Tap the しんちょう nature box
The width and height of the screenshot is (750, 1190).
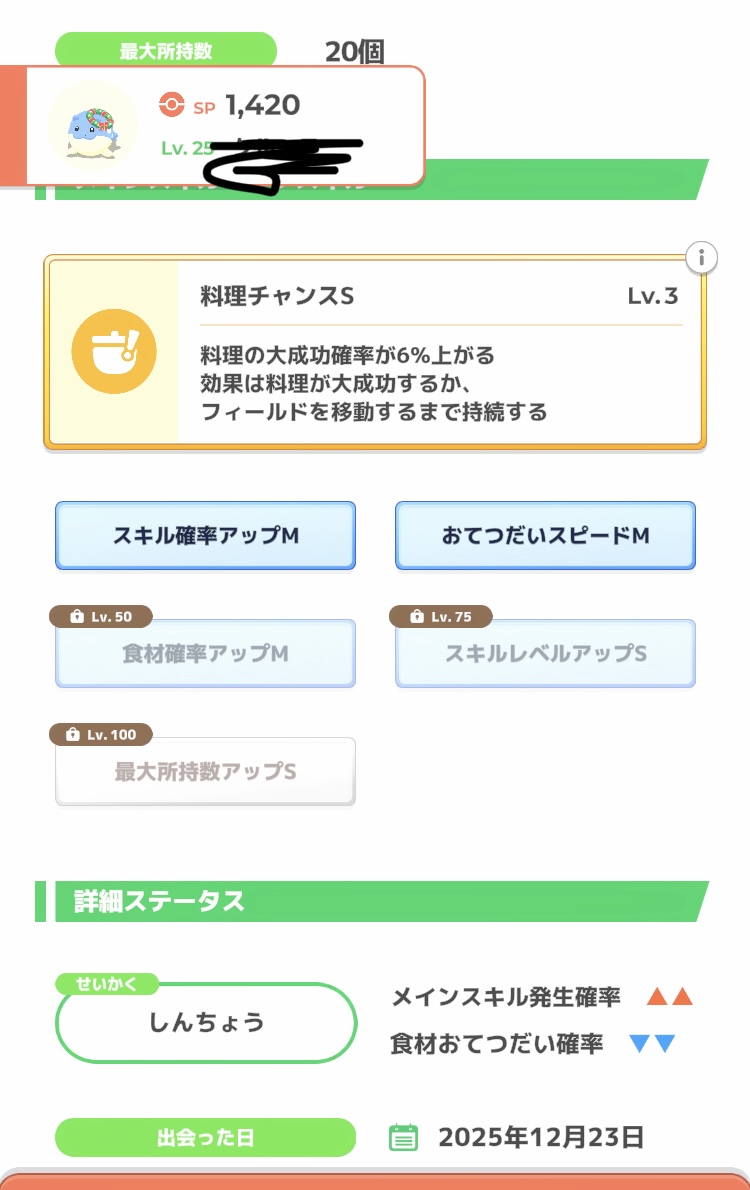pos(206,1022)
